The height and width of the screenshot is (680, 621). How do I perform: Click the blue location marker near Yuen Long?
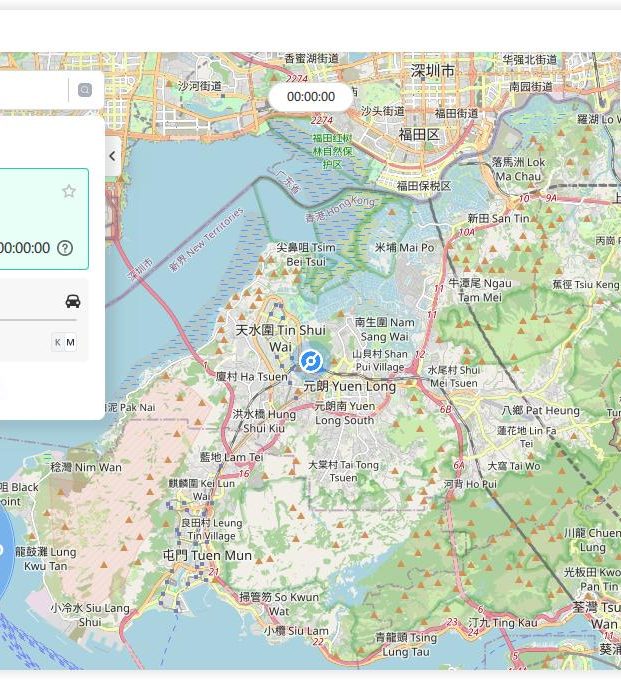pyautogui.click(x=310, y=361)
